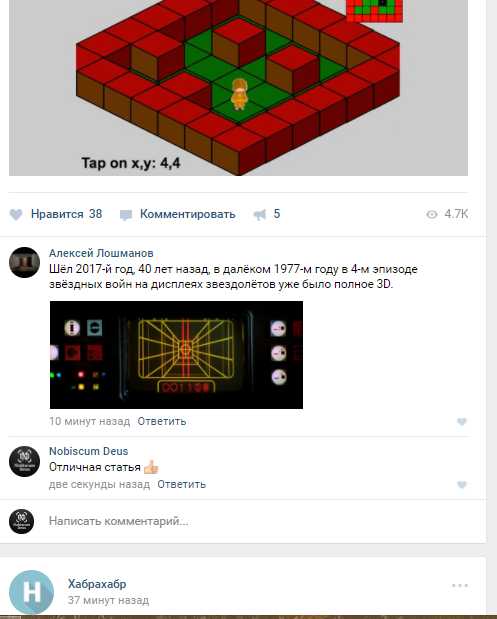Viewport: 497px width, 619px height.
Task: Click Нравится like label
Action: pyautogui.click(x=57, y=214)
